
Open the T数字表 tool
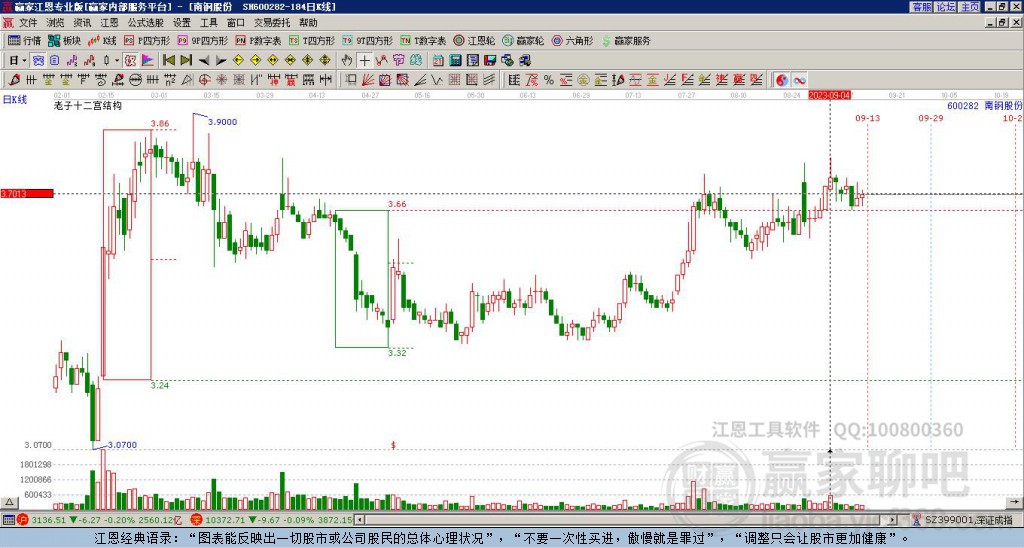click(x=423, y=40)
